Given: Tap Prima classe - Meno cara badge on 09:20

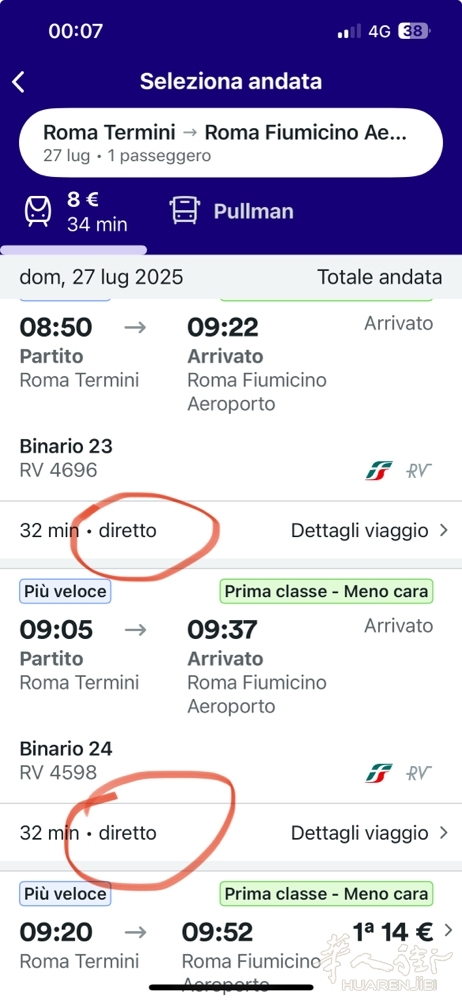Looking at the screenshot, I should click(326, 893).
